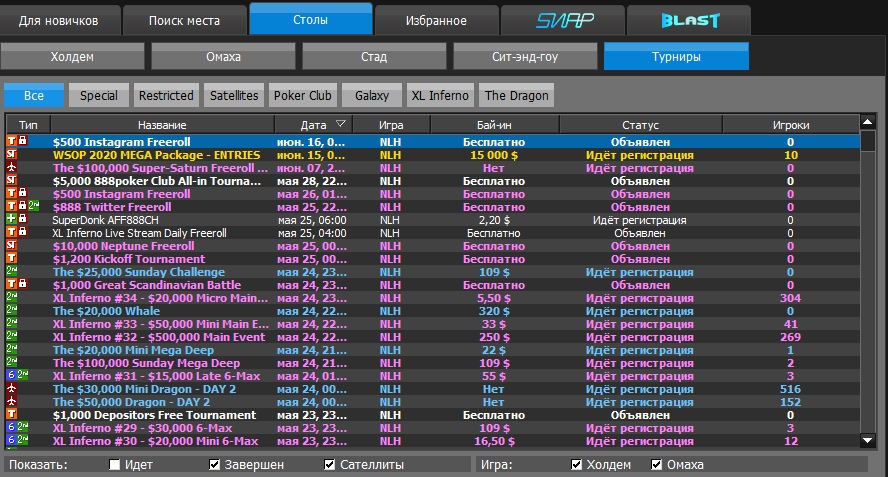Switch to the Для новичков tab
This screenshot has height=477, width=888.
tap(59, 20)
